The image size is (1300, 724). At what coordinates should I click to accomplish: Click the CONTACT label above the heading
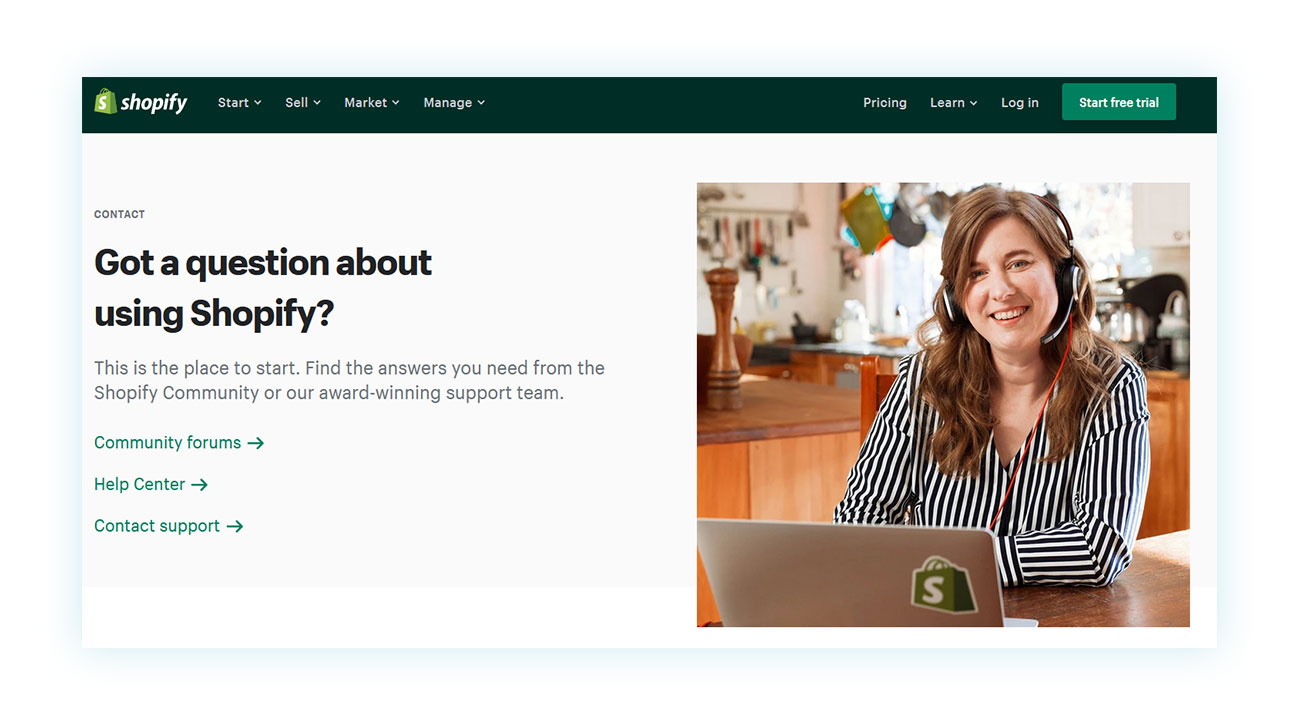[x=119, y=214]
